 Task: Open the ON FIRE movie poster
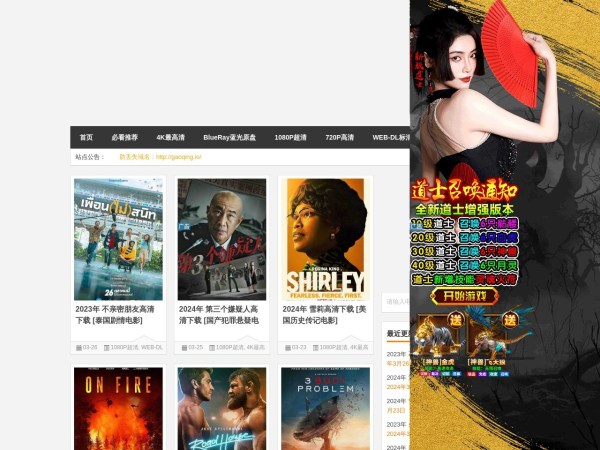(118, 409)
